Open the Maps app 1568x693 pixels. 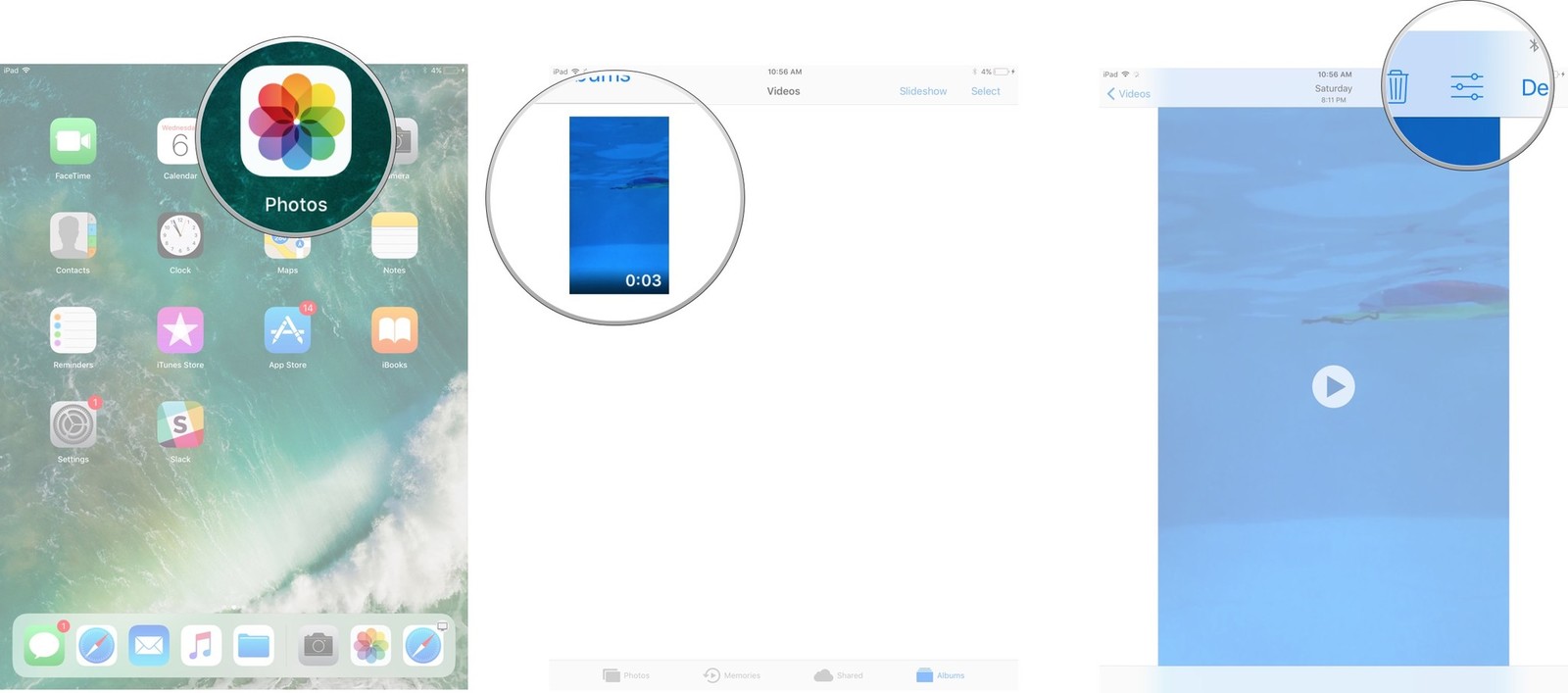[x=287, y=246]
